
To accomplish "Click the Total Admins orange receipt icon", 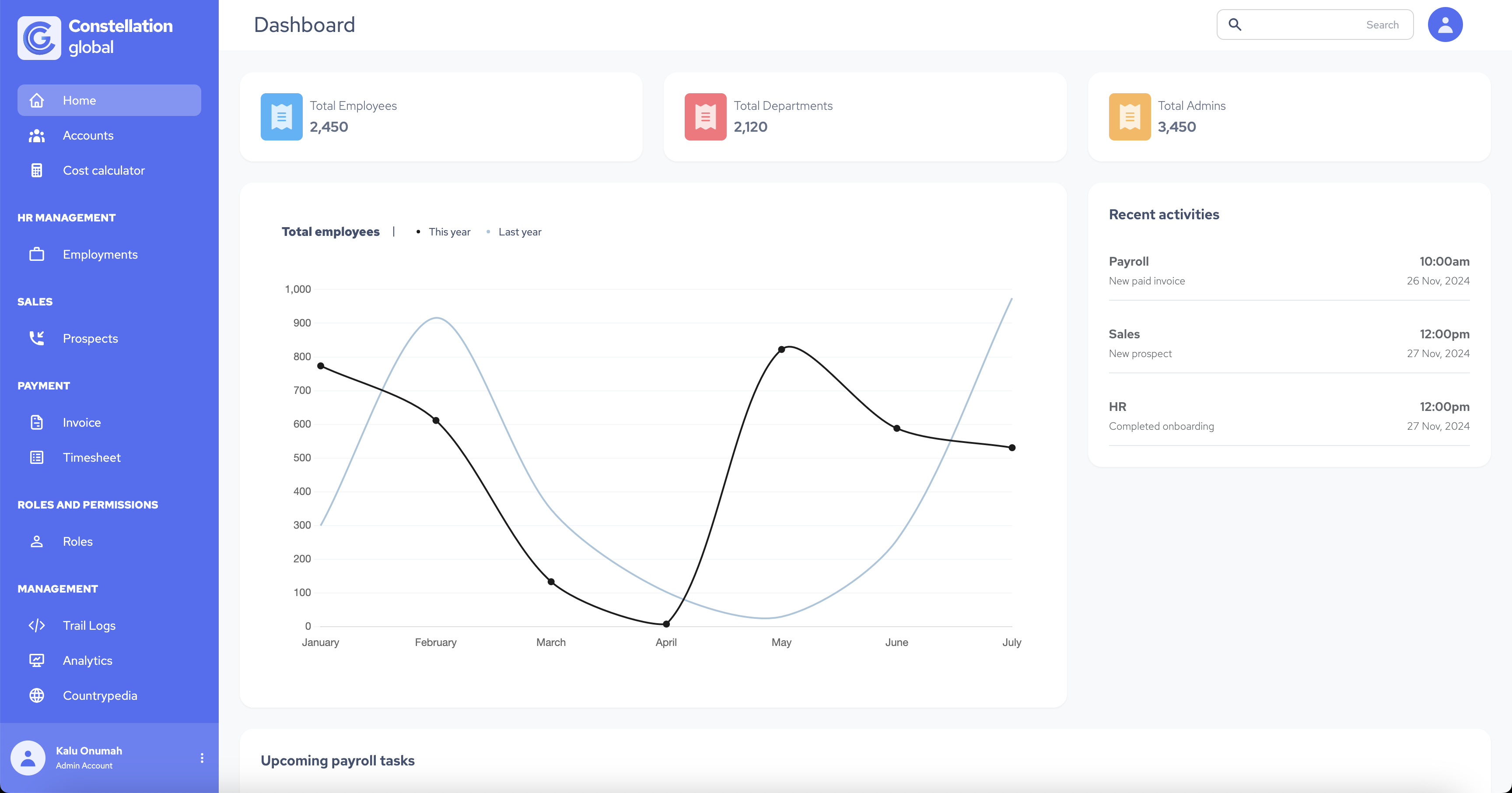I will (x=1129, y=117).
